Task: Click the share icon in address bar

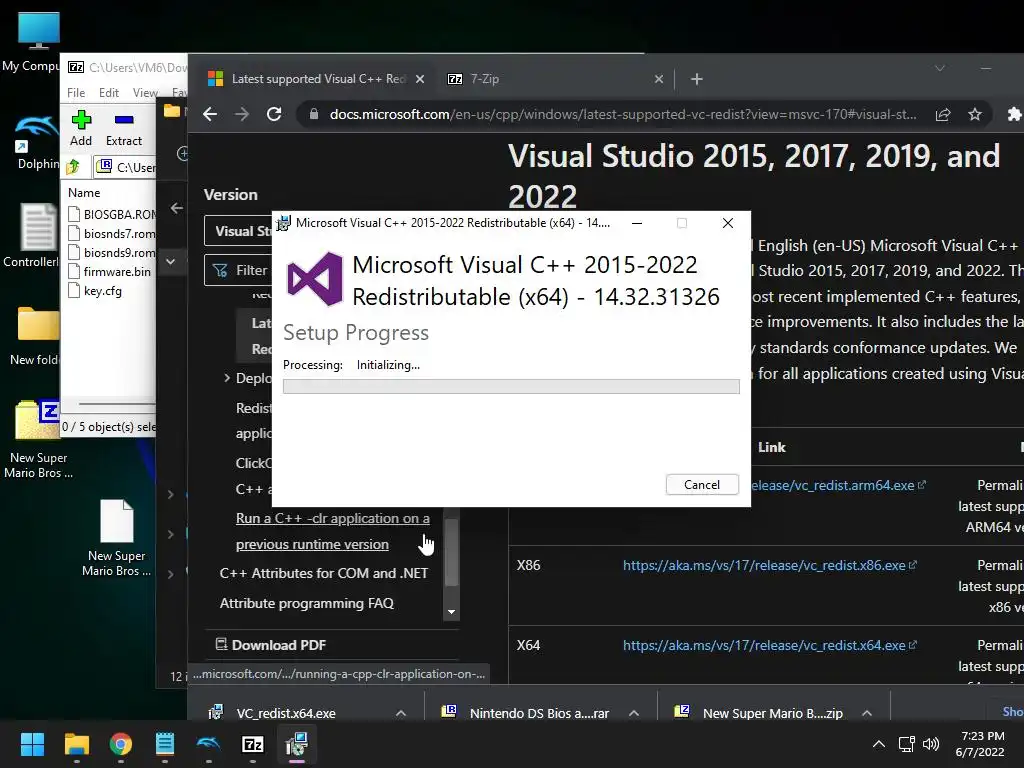Action: (x=942, y=115)
